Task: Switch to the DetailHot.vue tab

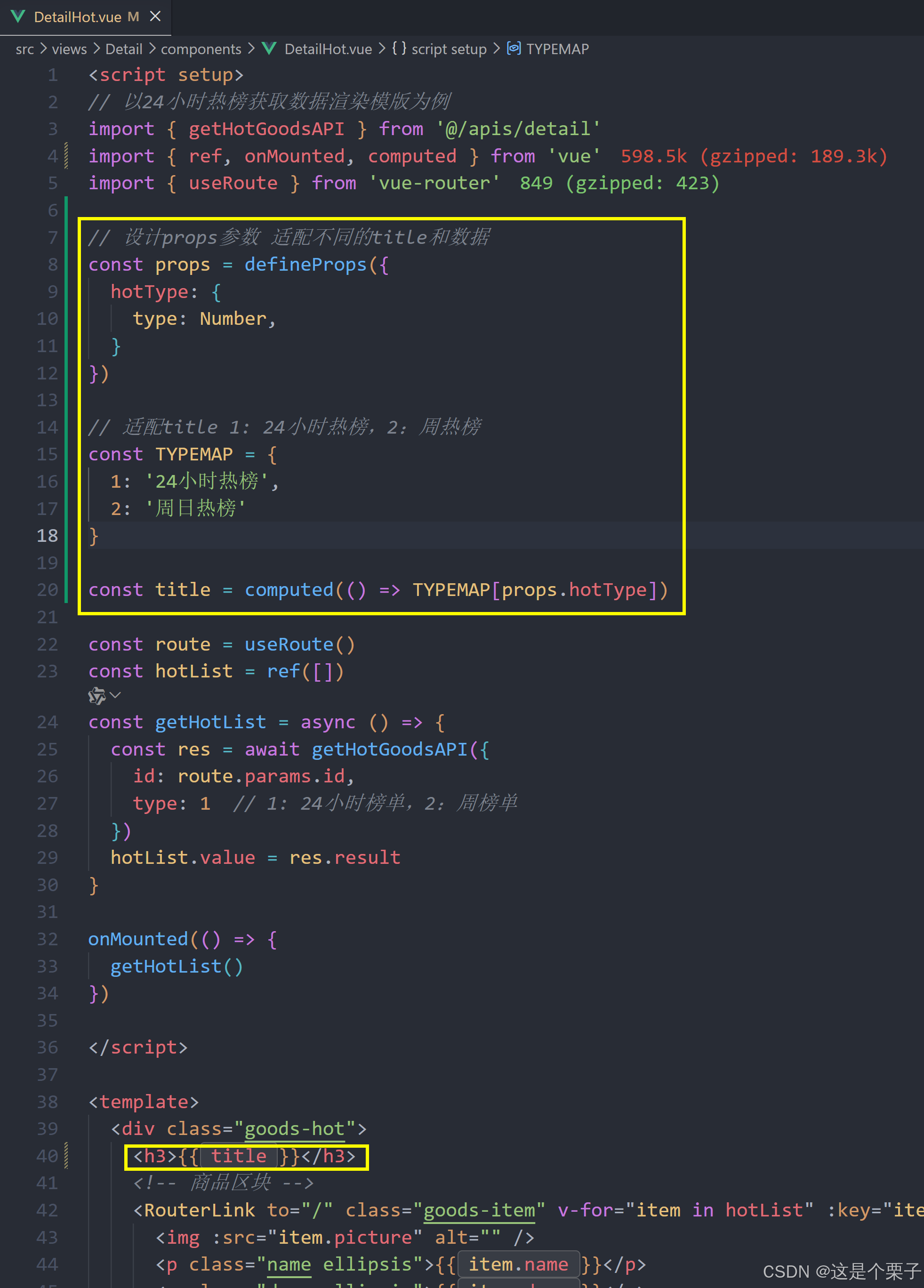Action: (x=78, y=17)
